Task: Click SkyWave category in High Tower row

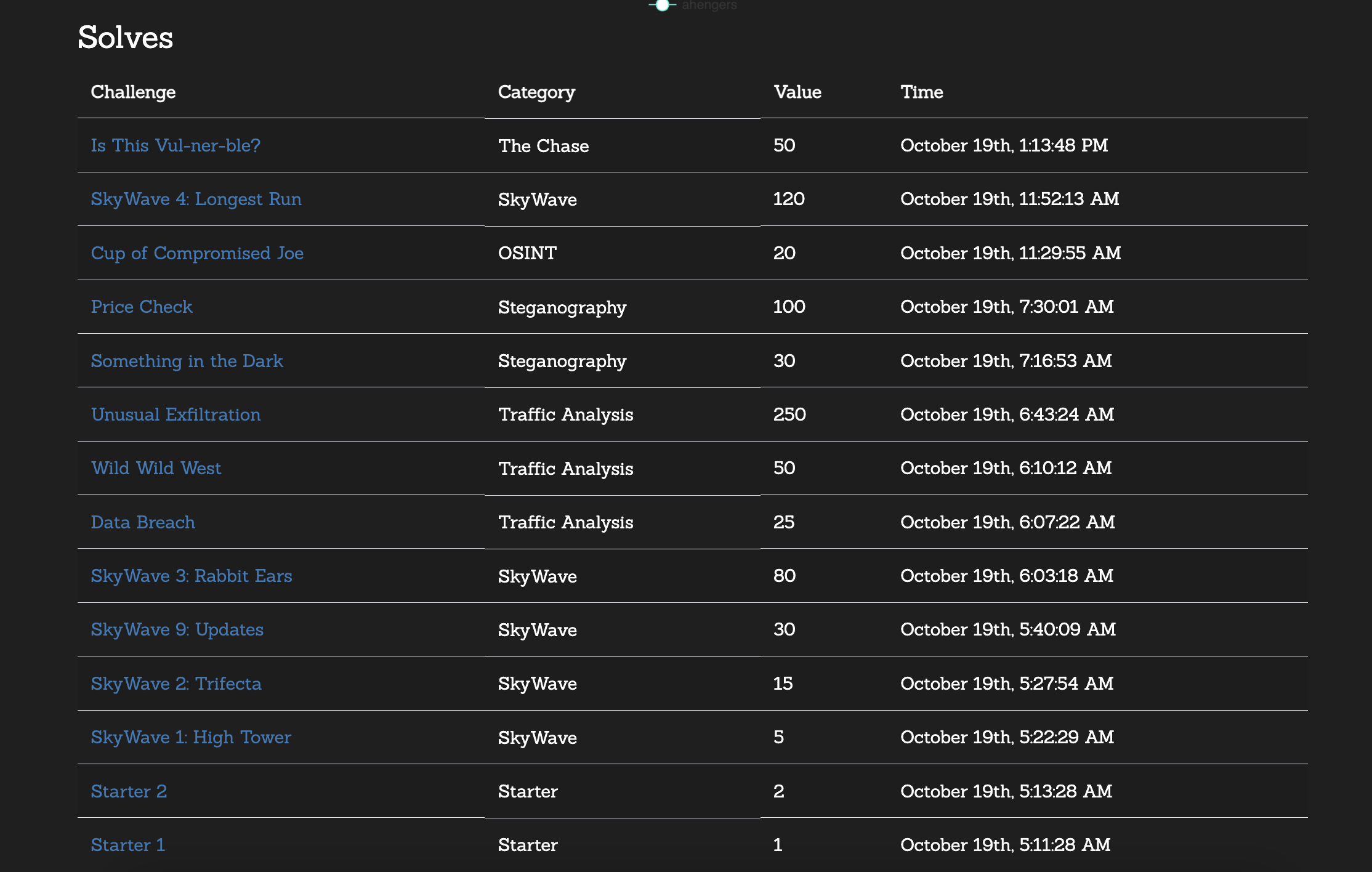Action: pos(537,738)
